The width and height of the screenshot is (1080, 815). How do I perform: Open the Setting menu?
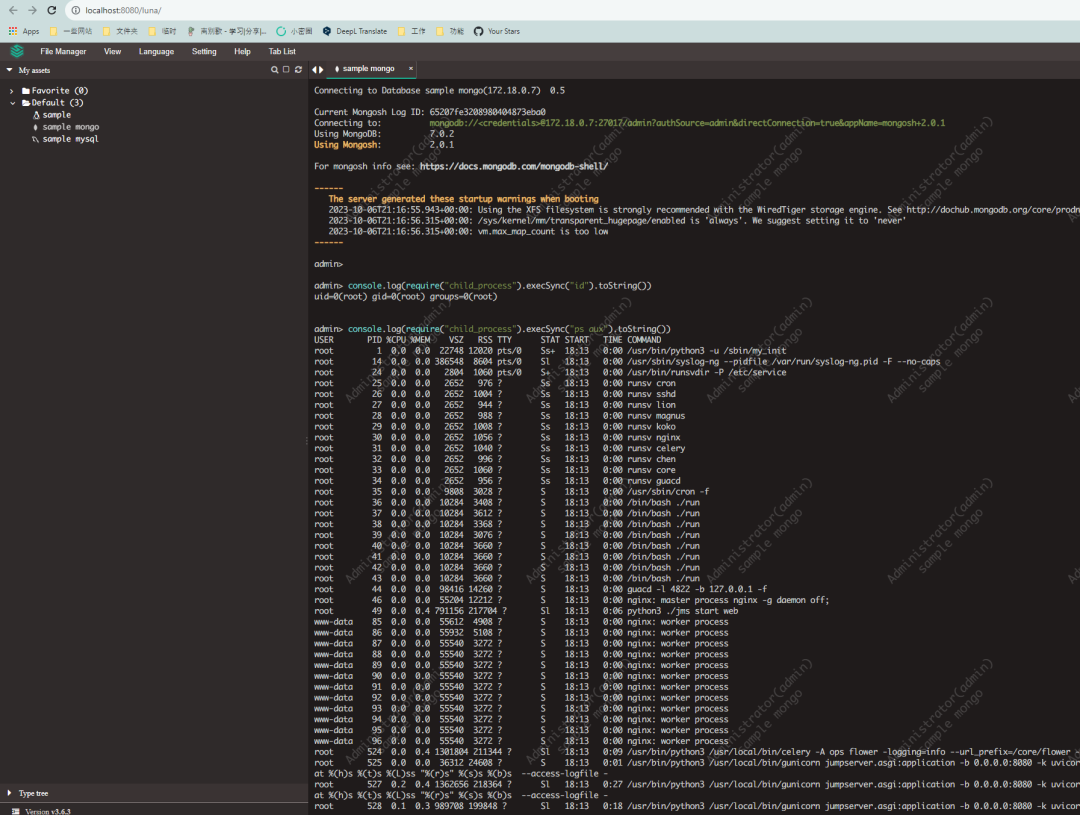tap(204, 51)
